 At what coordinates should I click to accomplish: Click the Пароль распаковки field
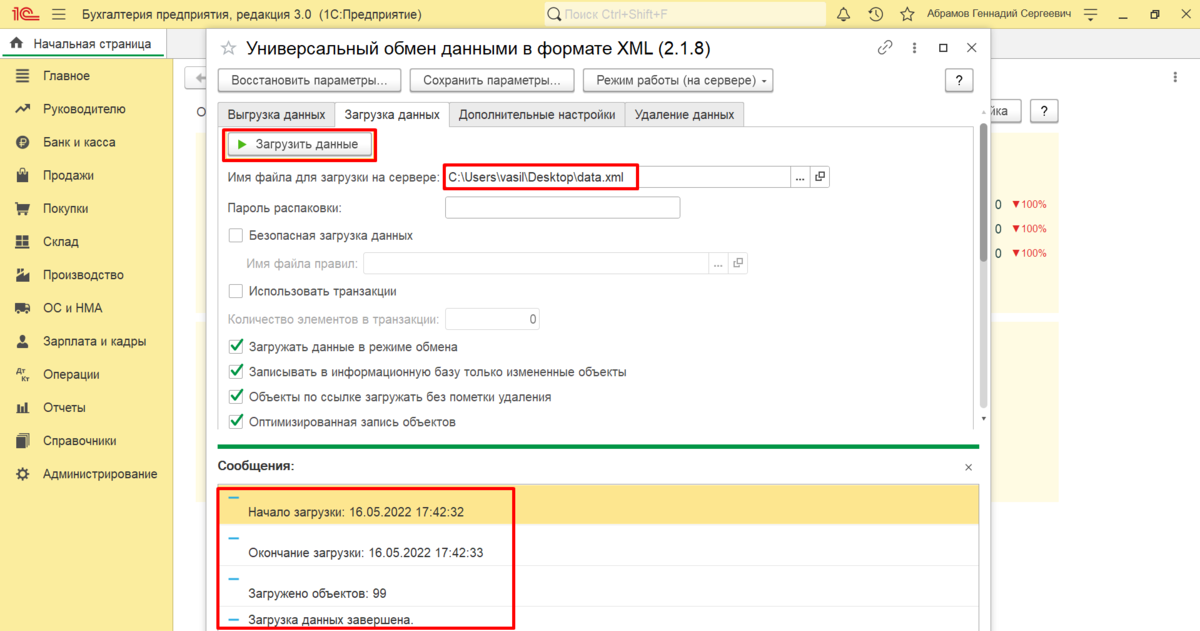562,207
